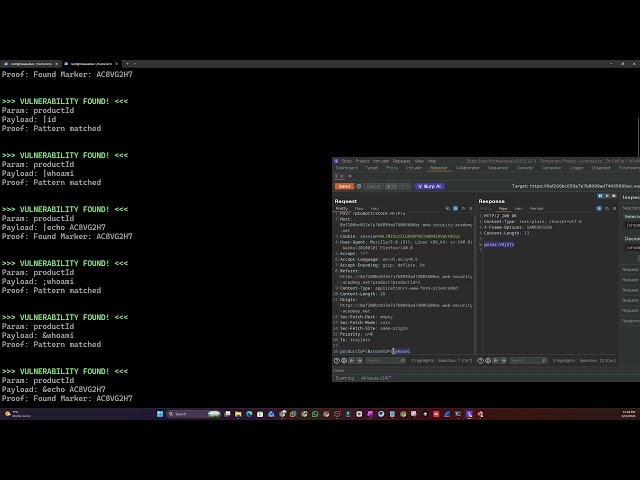This screenshot has width=640, height=480.
Task: Open Windows Start menu
Action: 160,414
